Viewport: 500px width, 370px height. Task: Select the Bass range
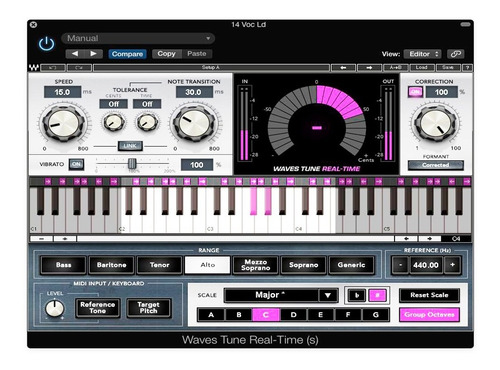coord(63,265)
